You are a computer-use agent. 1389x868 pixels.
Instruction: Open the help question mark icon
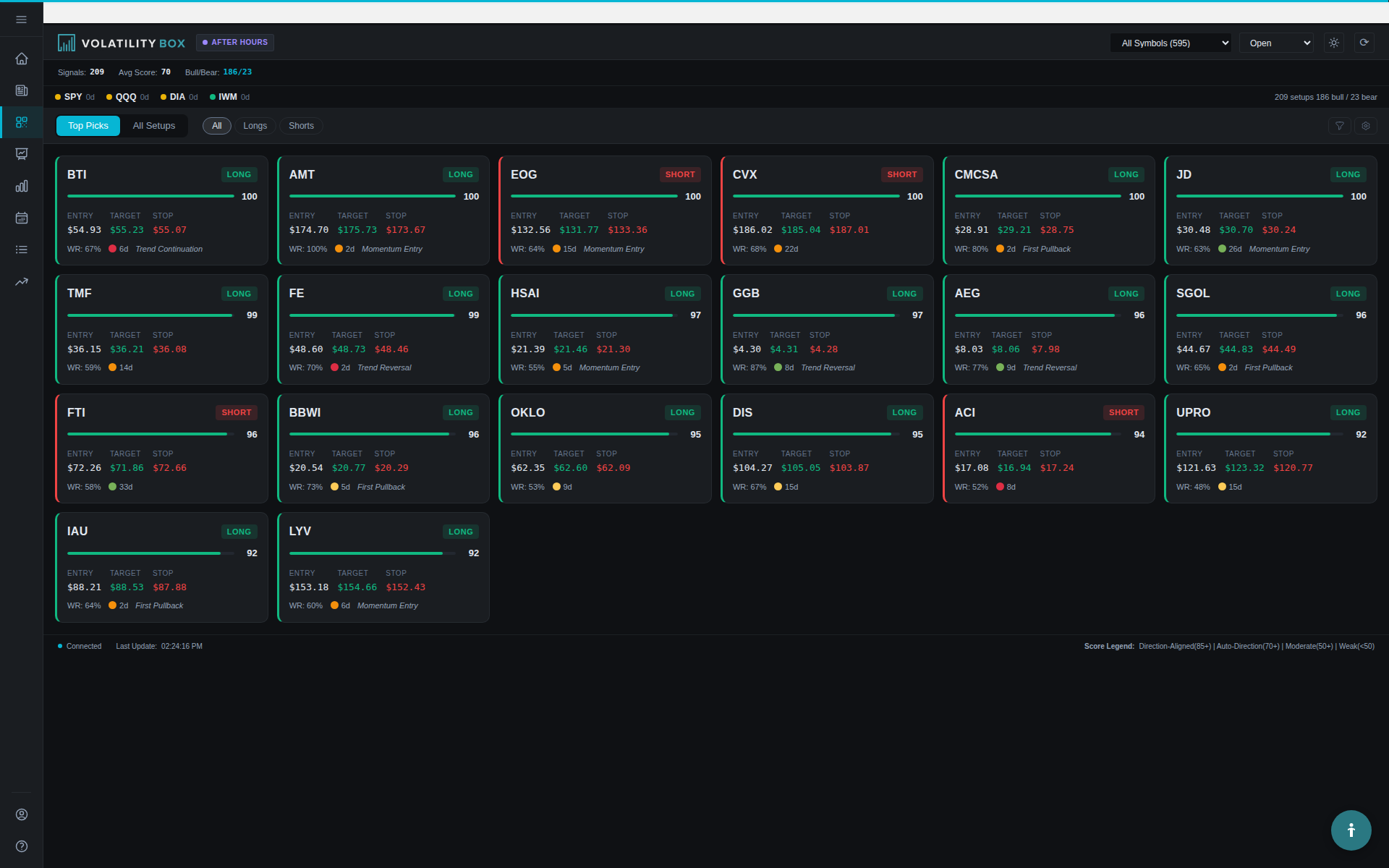click(x=22, y=846)
